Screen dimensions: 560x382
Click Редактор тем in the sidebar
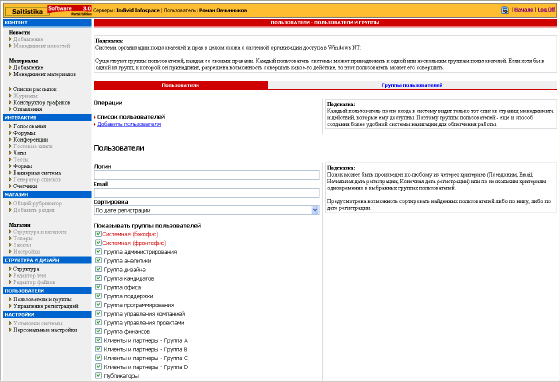click(x=30, y=276)
